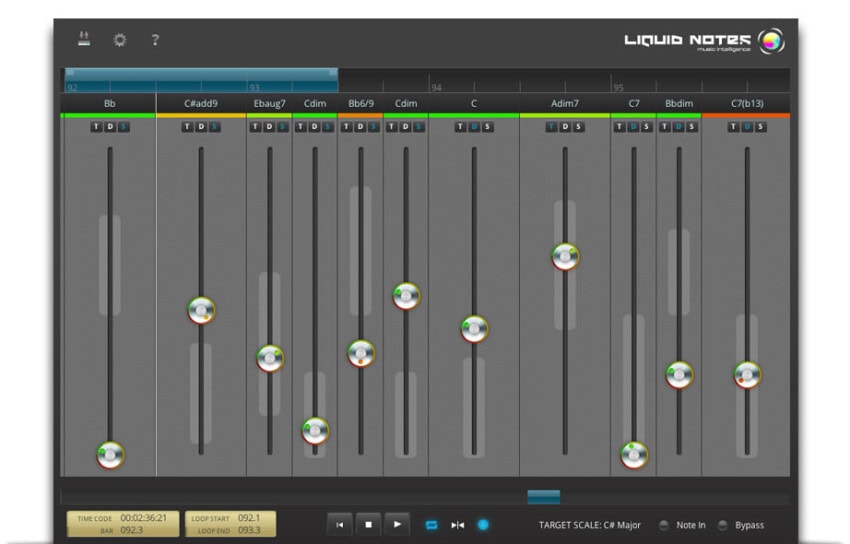Screen dimensions: 850x544
Task: Click the Liquid Notes colorful logo orb
Action: point(771,41)
